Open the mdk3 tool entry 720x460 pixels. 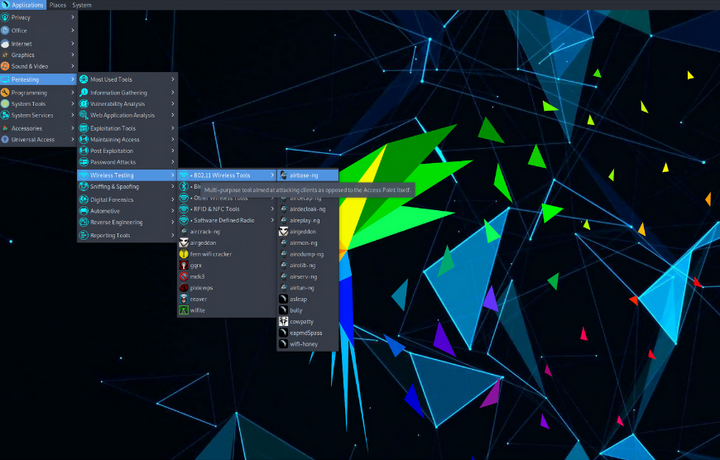[x=197, y=276]
